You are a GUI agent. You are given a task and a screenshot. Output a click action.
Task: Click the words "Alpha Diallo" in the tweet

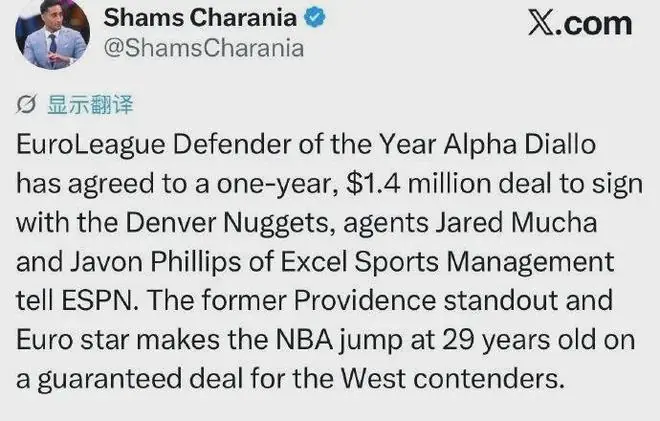point(519,145)
